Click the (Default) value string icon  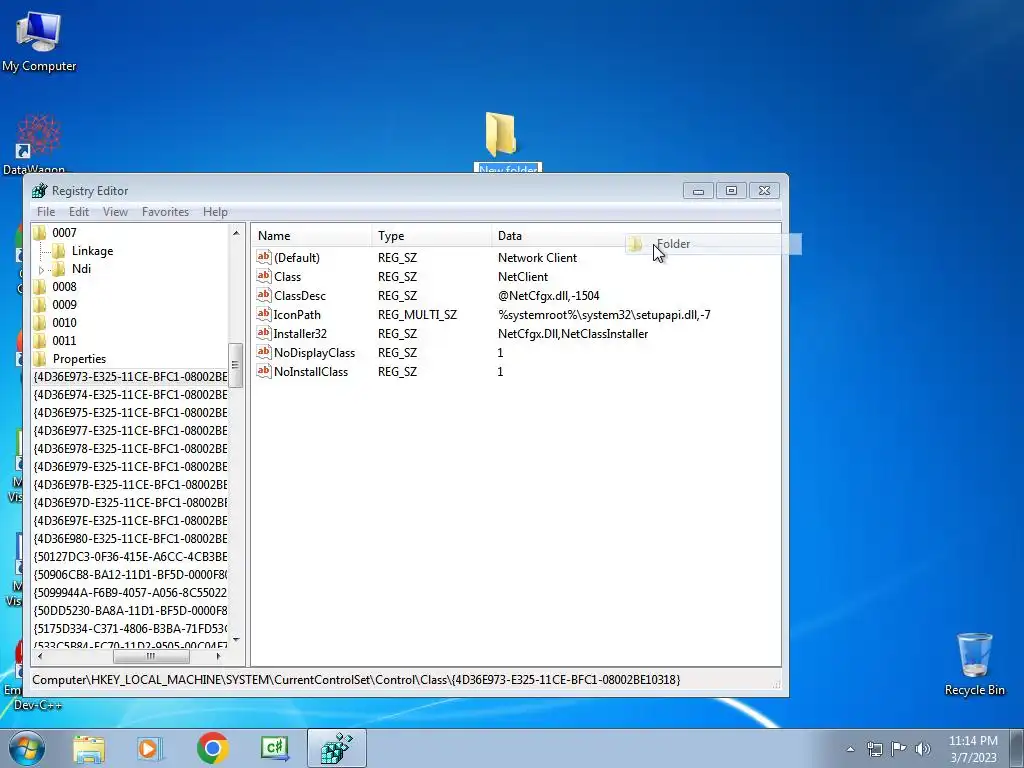[264, 257]
